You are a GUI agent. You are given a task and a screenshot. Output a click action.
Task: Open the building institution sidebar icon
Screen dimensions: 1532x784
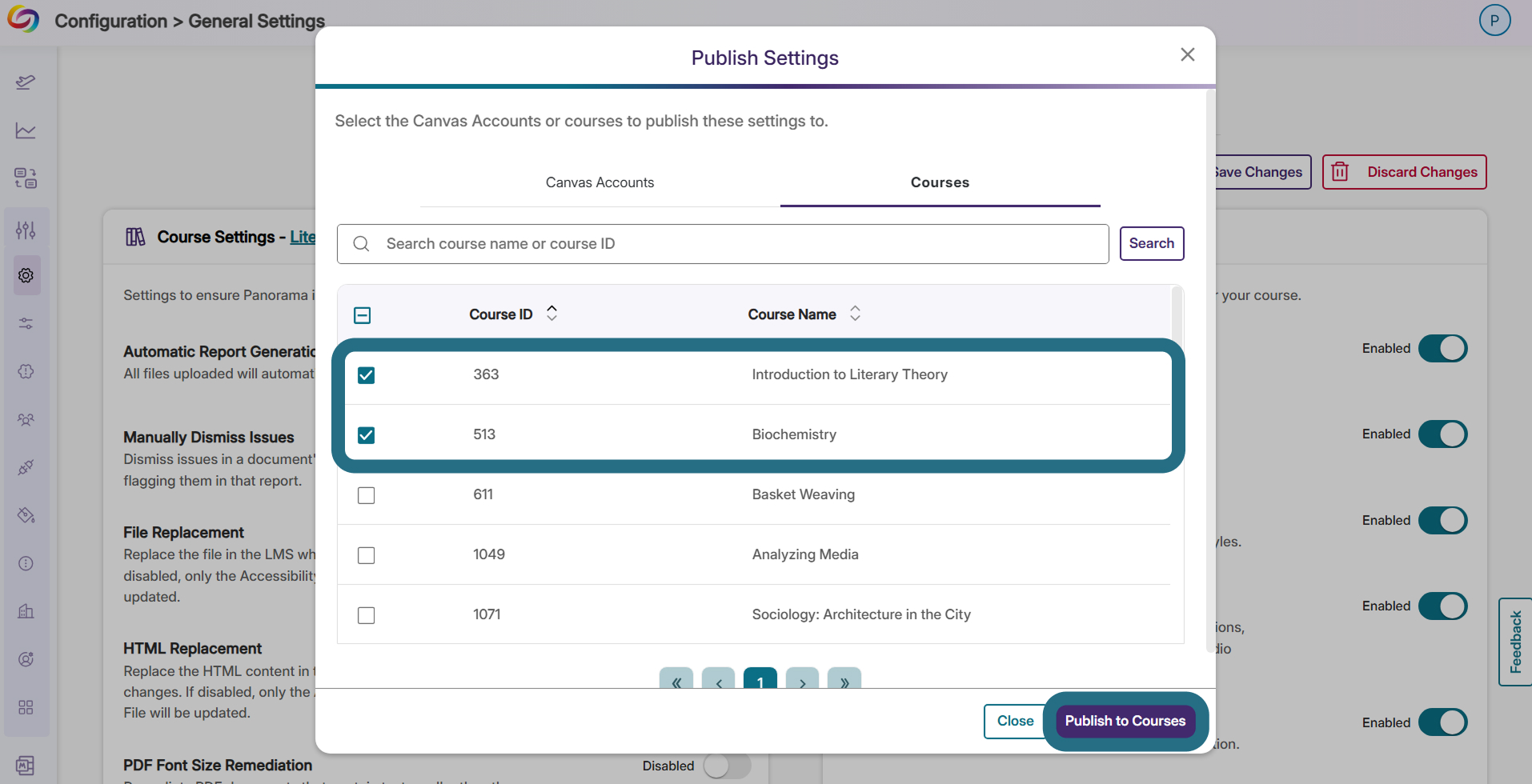coord(26,611)
